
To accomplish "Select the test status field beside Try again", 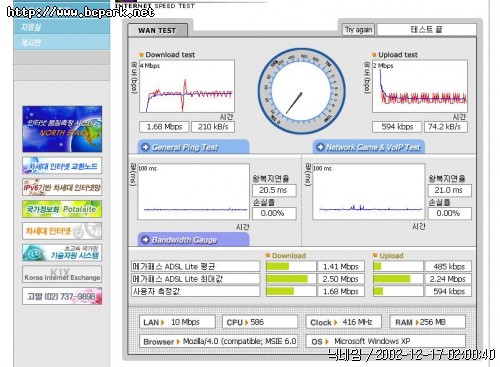I will click(x=426, y=30).
